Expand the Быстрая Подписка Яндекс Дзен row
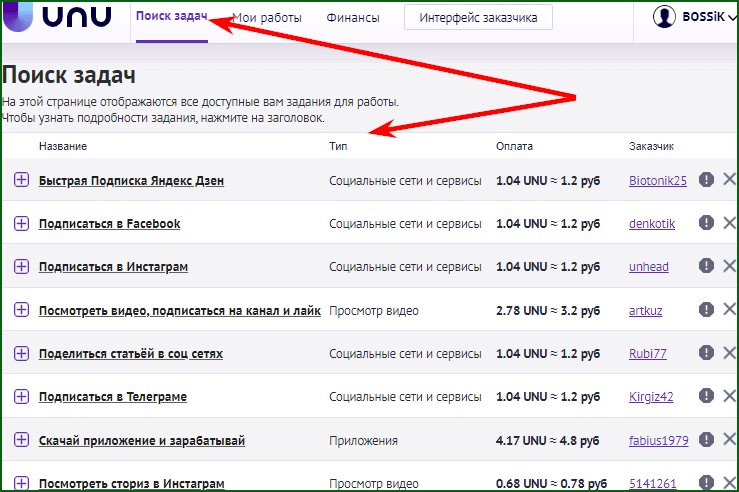 (21, 180)
